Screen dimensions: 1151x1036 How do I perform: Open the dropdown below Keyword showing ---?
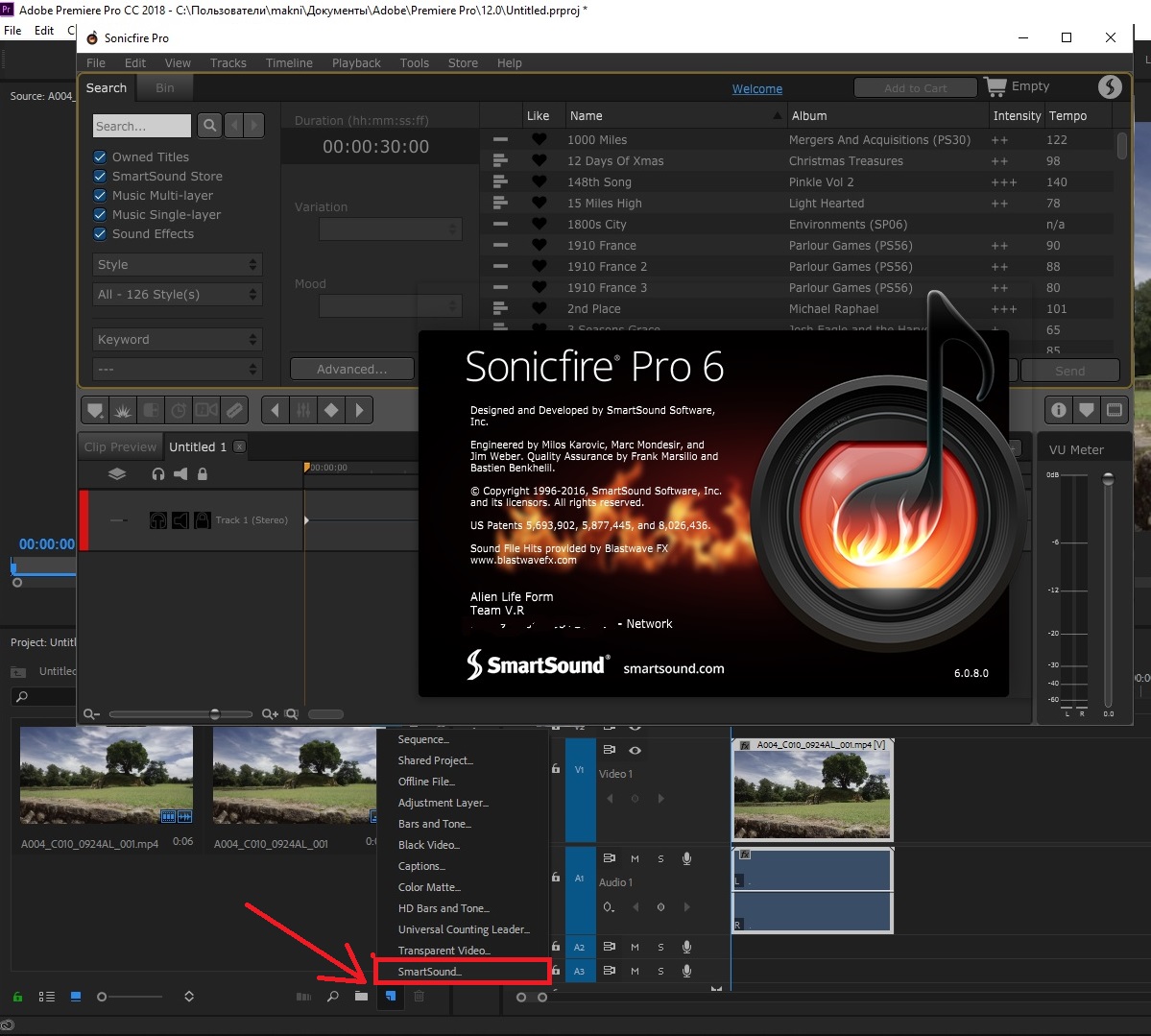177,369
